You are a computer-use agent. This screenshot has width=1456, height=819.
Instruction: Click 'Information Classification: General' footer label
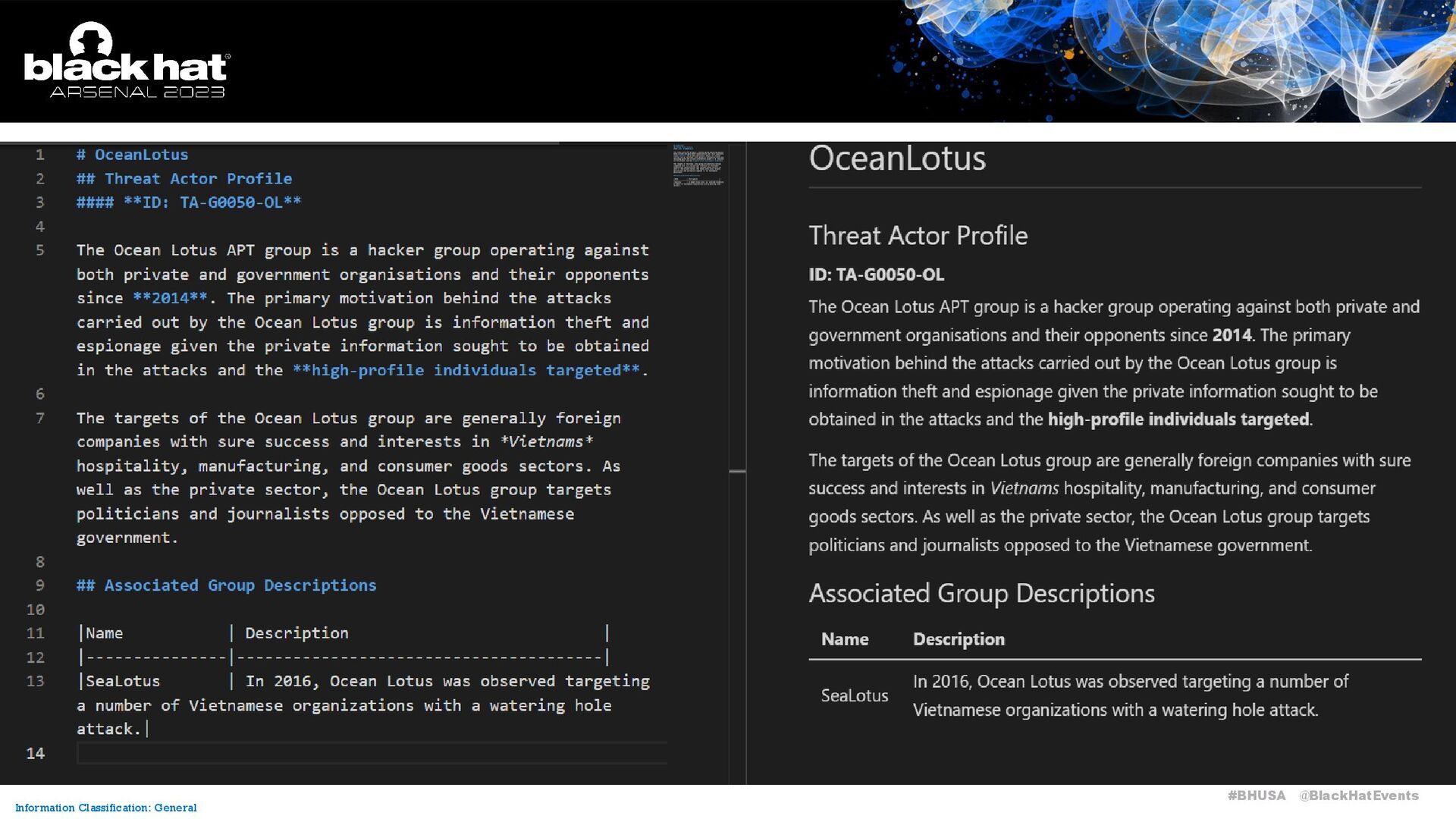point(105,808)
